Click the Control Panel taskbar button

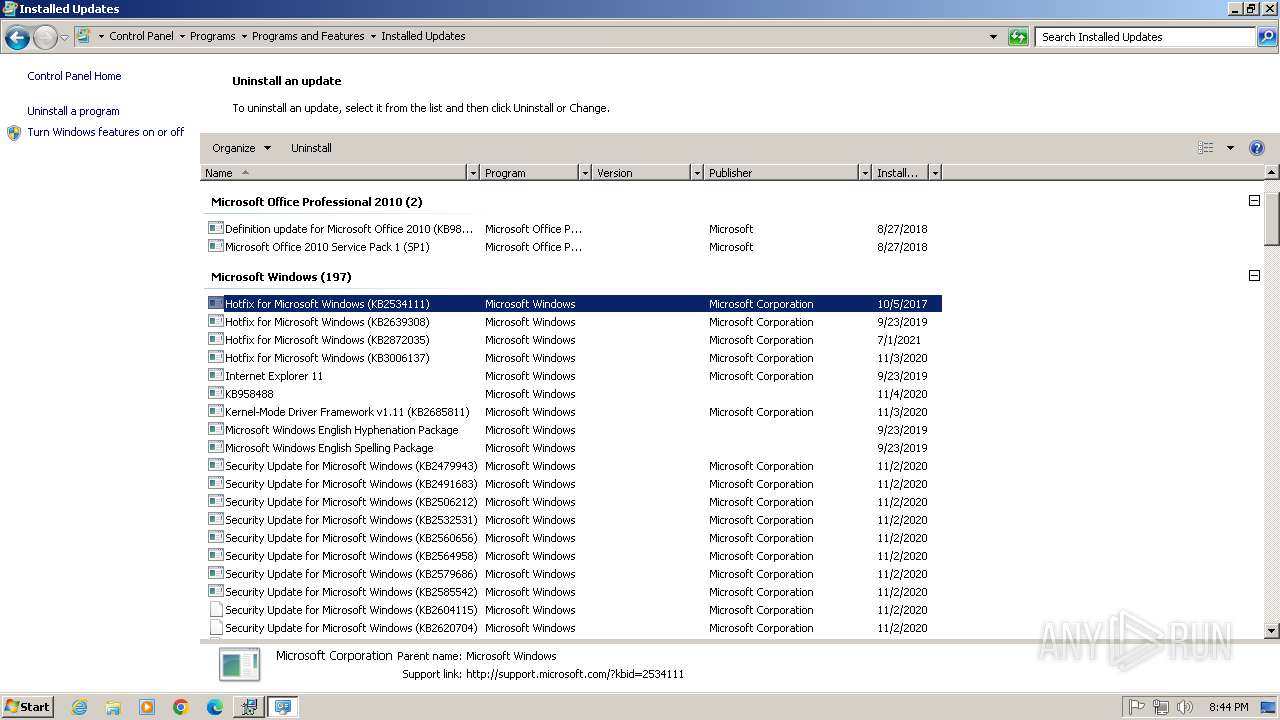[x=283, y=707]
